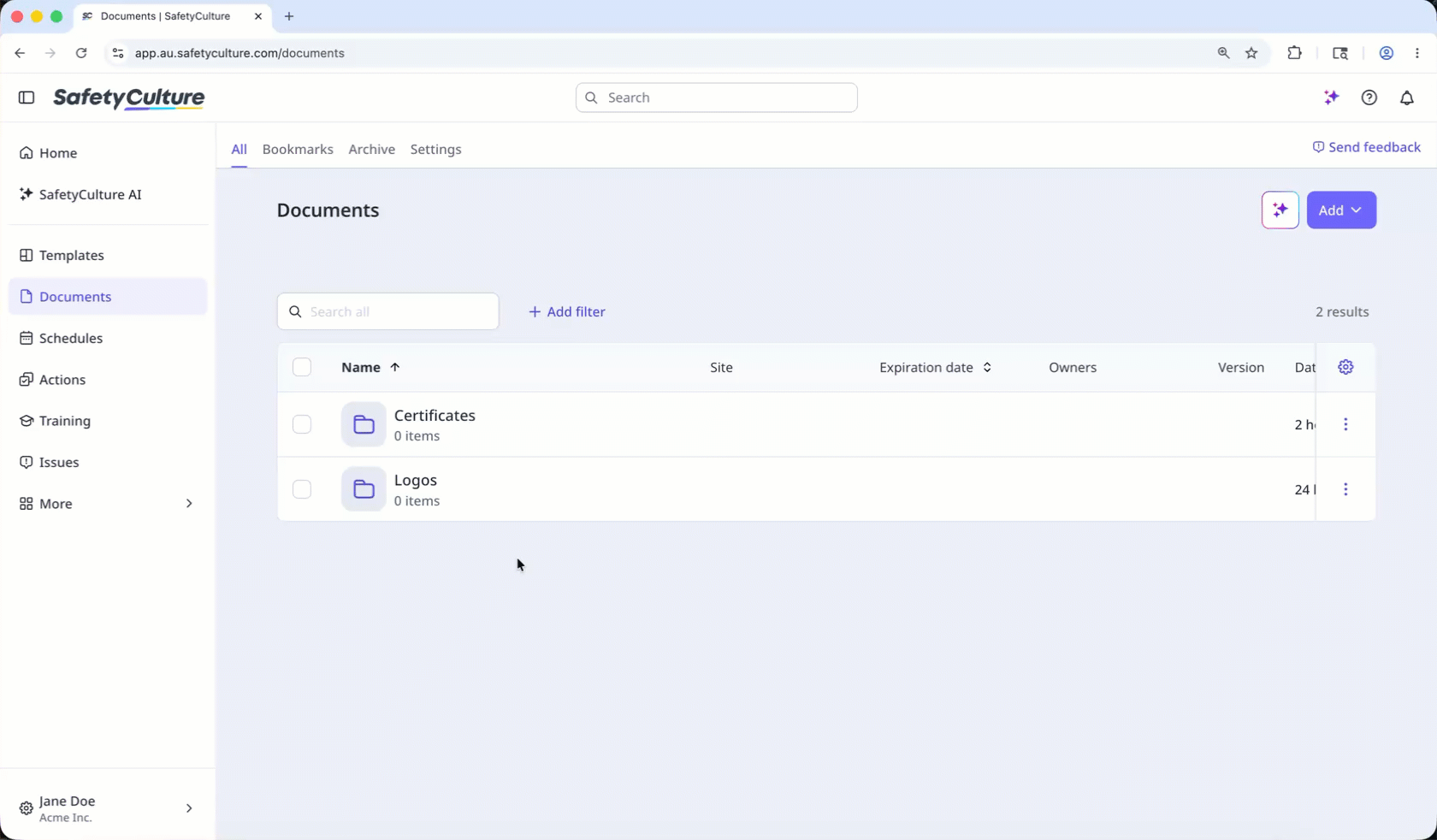1437x840 pixels.
Task: Open the AI sparkle icon in top header
Action: [1331, 98]
